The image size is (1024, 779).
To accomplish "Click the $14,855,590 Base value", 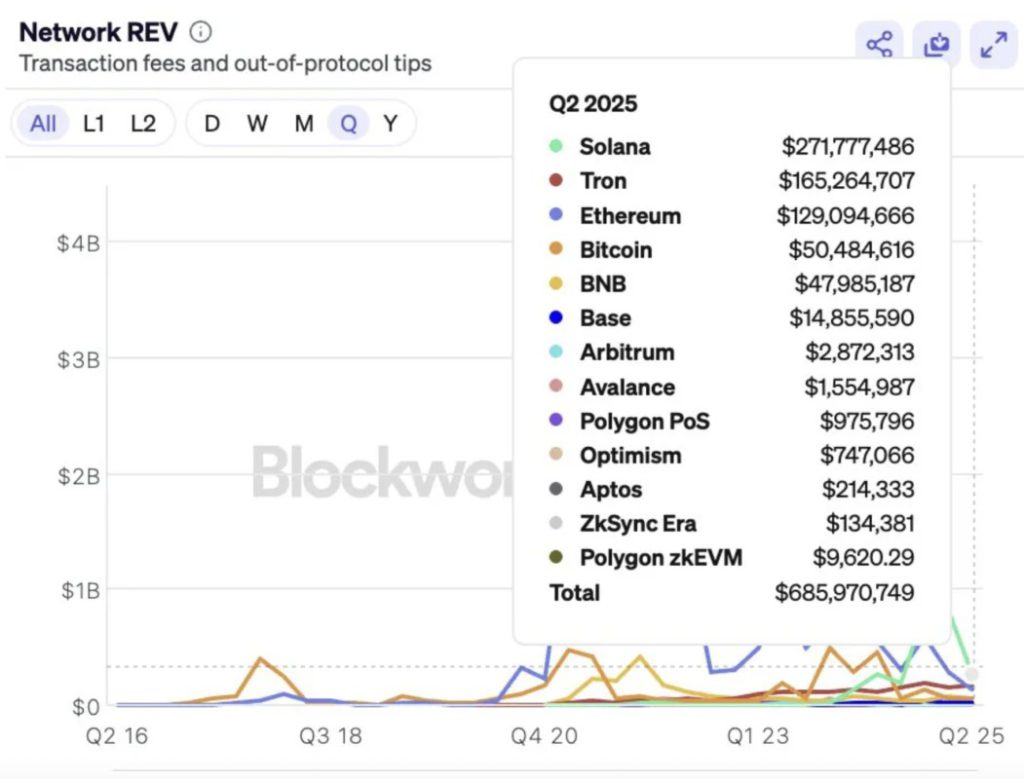I will point(852,318).
